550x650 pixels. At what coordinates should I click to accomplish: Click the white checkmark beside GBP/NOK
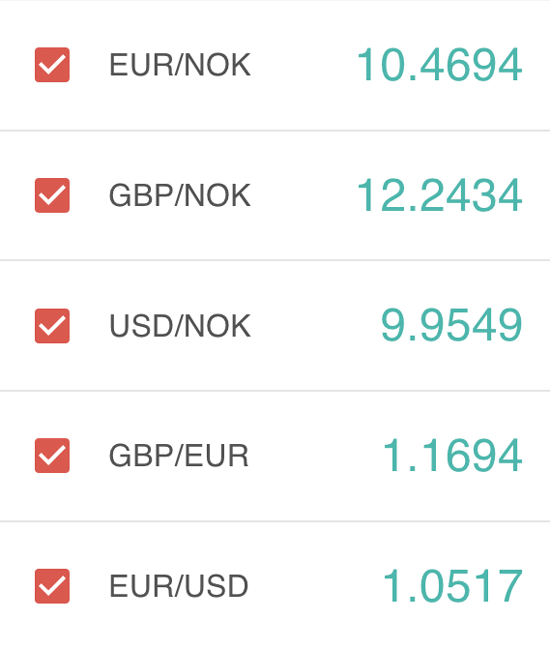52,195
